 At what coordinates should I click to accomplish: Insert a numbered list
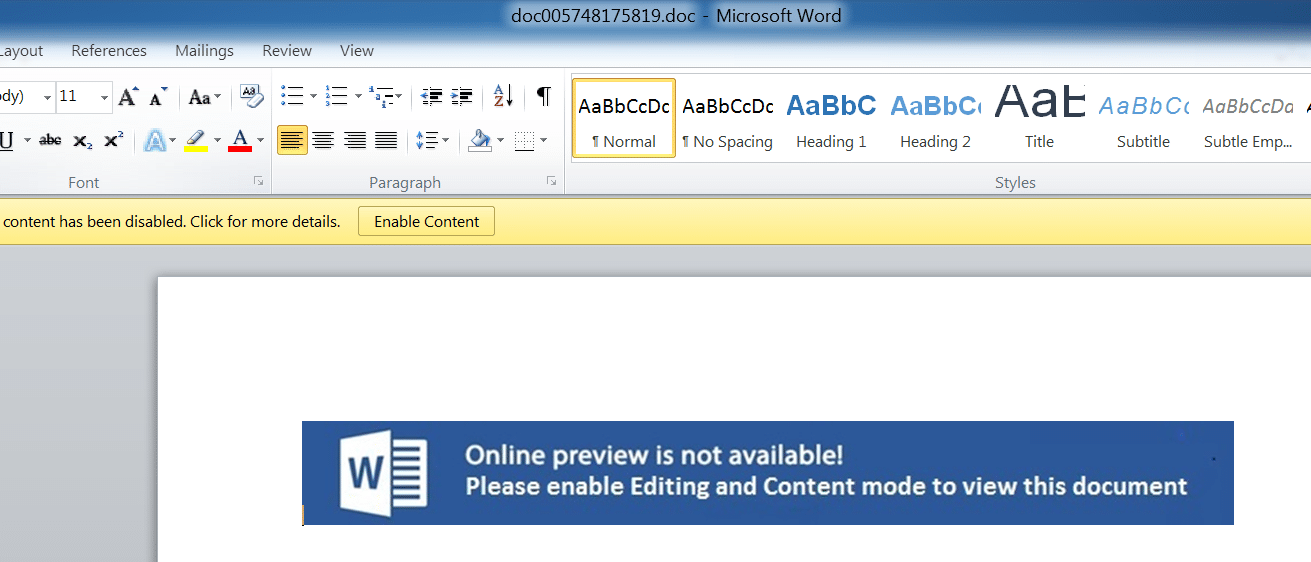(336, 96)
